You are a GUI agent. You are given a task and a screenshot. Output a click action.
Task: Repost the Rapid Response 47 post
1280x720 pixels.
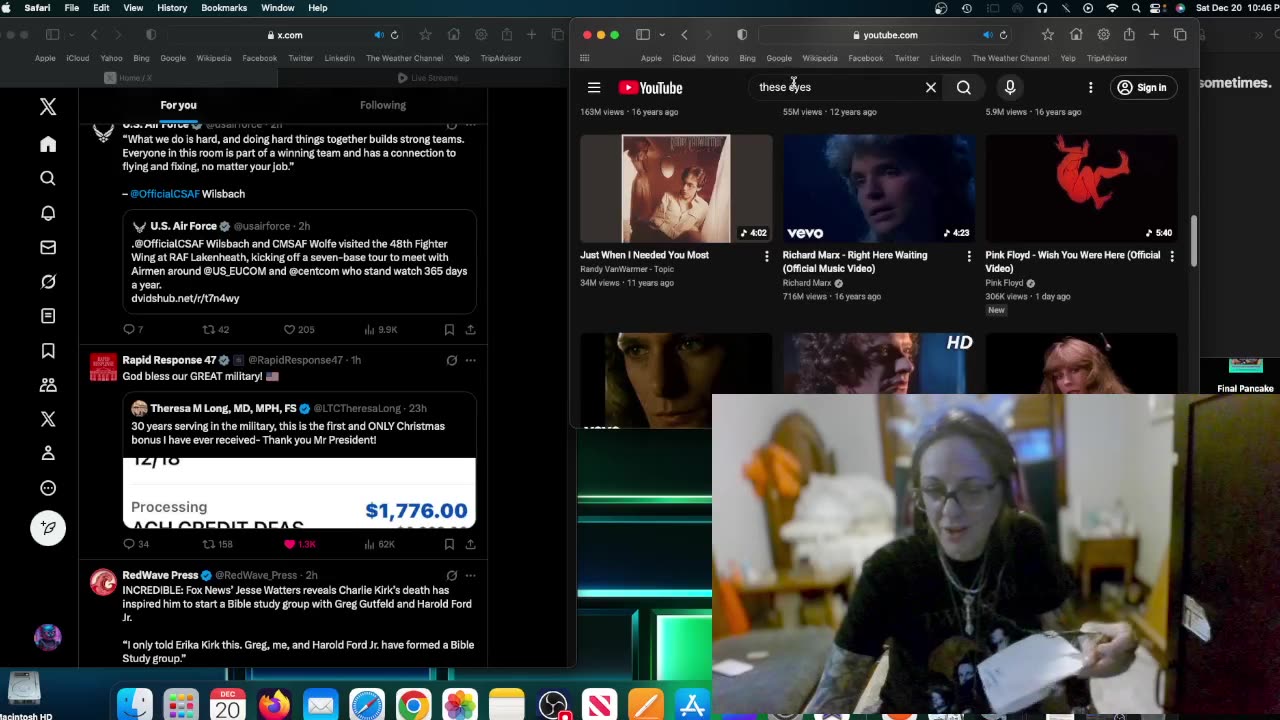209,544
